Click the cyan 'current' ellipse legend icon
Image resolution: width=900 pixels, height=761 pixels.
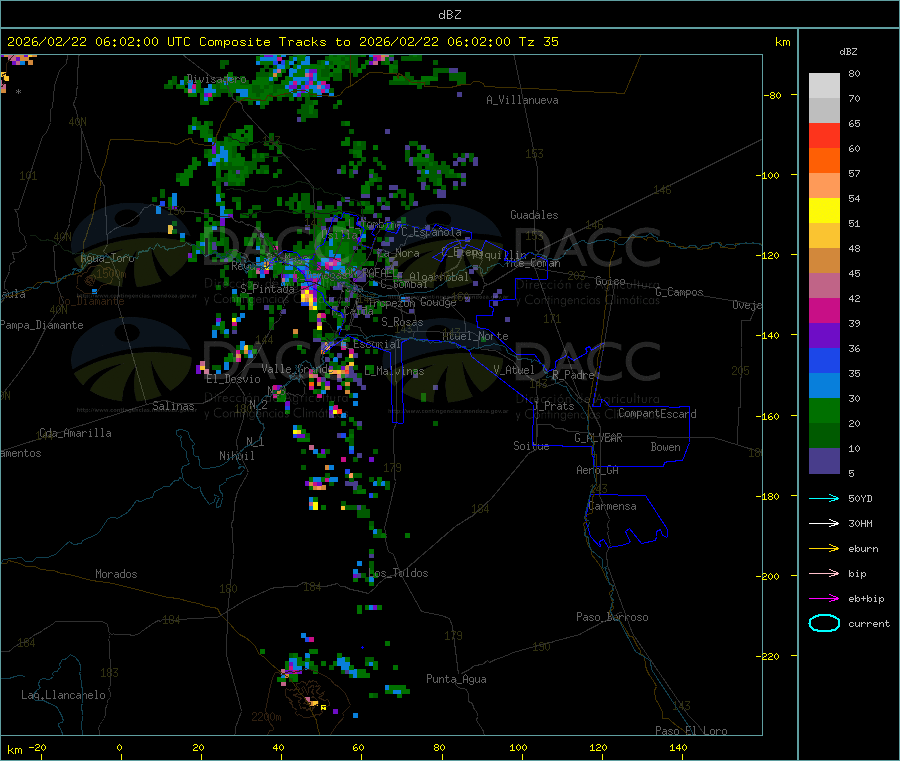tap(824, 623)
